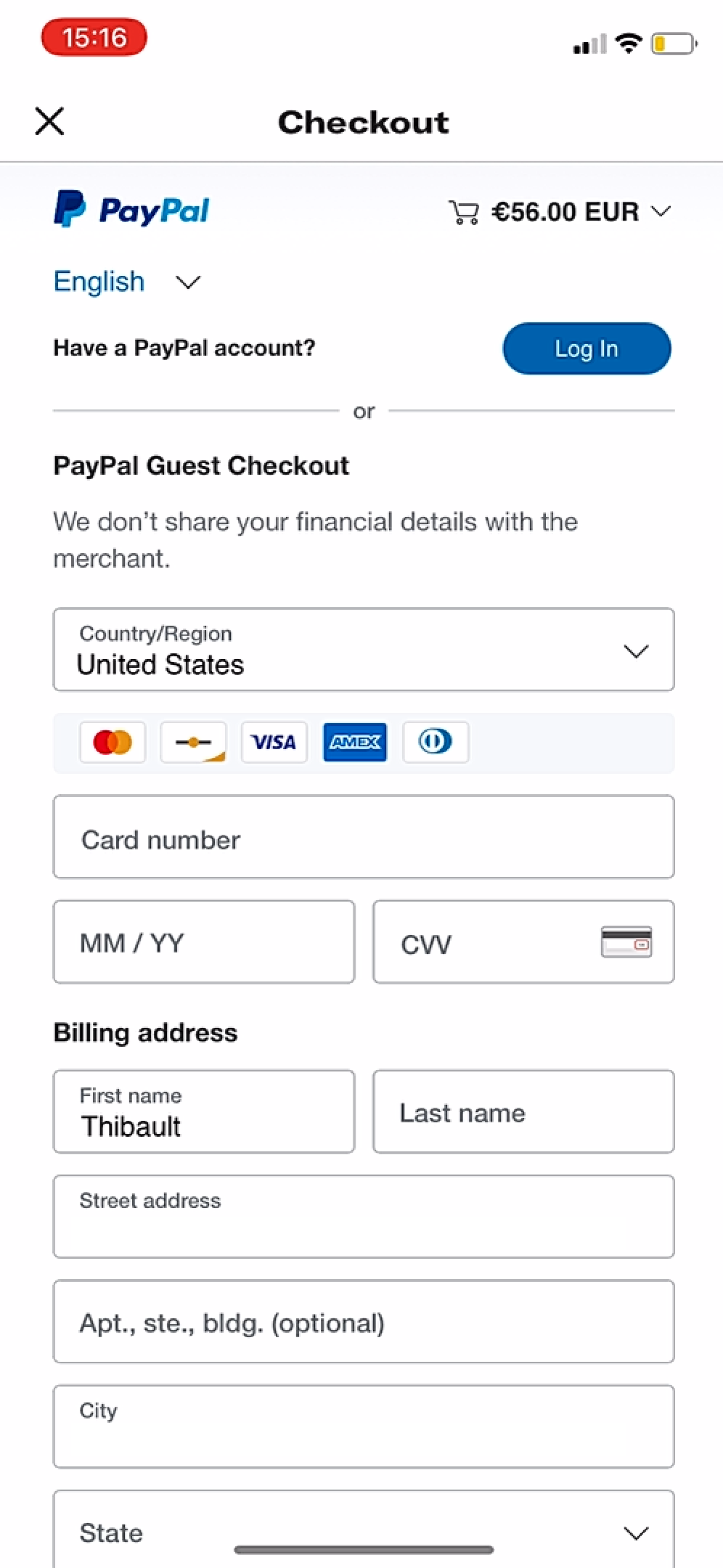The image size is (723, 1568).
Task: Open the State dropdown
Action: pyautogui.click(x=363, y=1532)
